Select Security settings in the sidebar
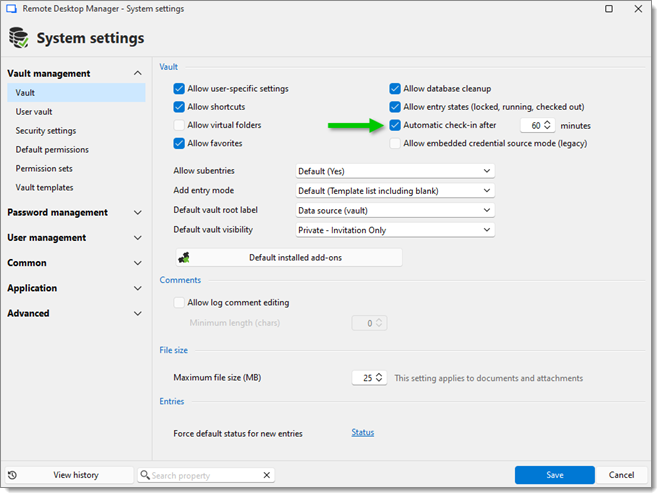Viewport: 662px width, 498px height. tap(46, 131)
